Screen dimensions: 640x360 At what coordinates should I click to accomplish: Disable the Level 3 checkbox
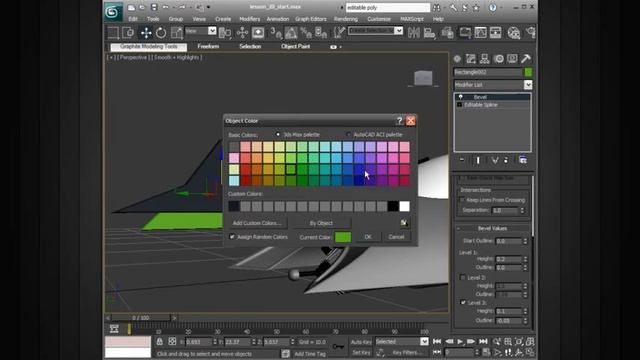(463, 302)
